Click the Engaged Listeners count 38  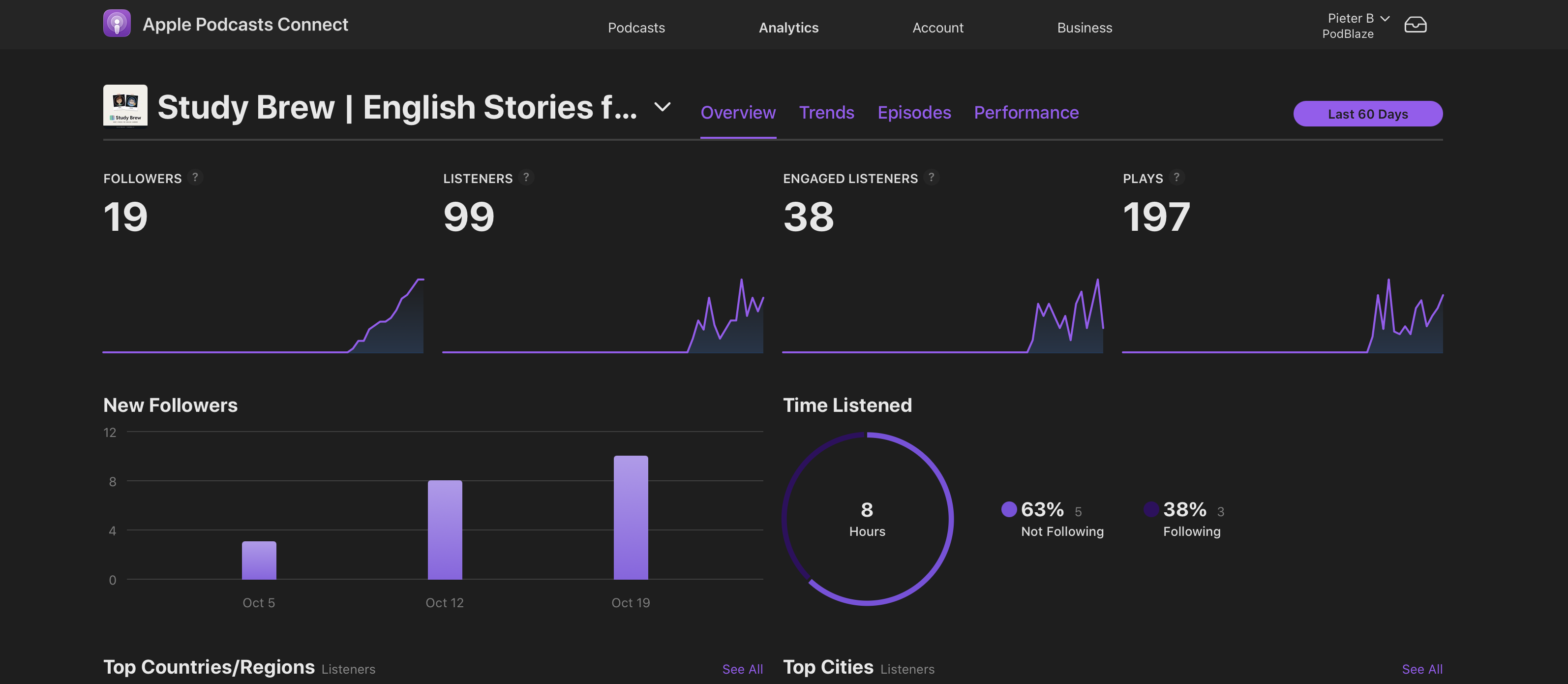tap(809, 217)
